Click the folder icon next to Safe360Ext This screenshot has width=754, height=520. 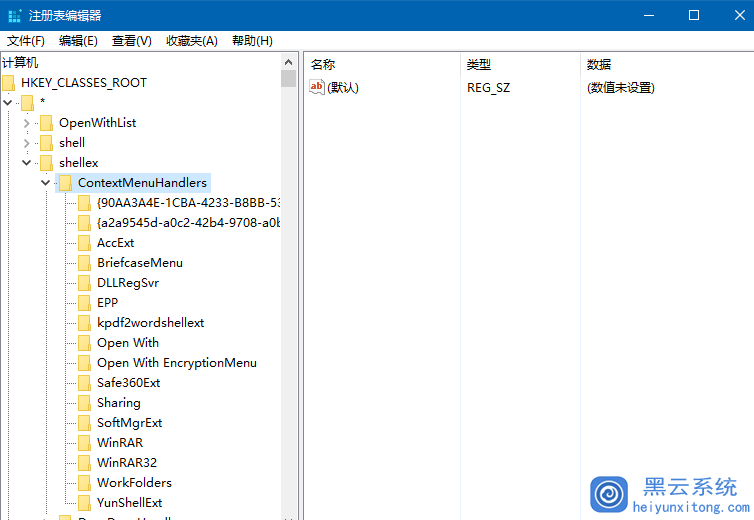[84, 383]
